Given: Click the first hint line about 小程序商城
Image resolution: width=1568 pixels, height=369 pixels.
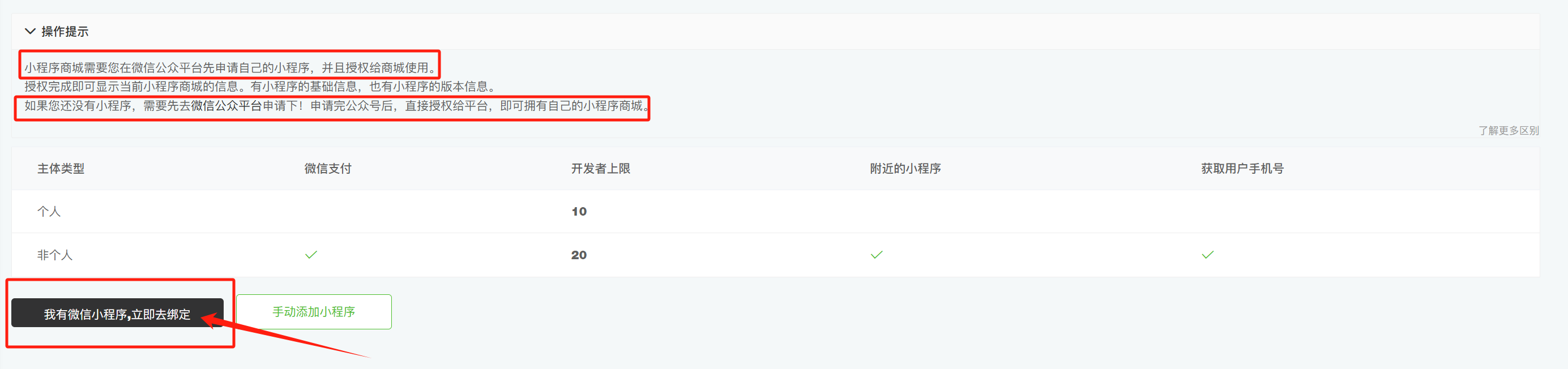Looking at the screenshot, I should tap(230, 67).
